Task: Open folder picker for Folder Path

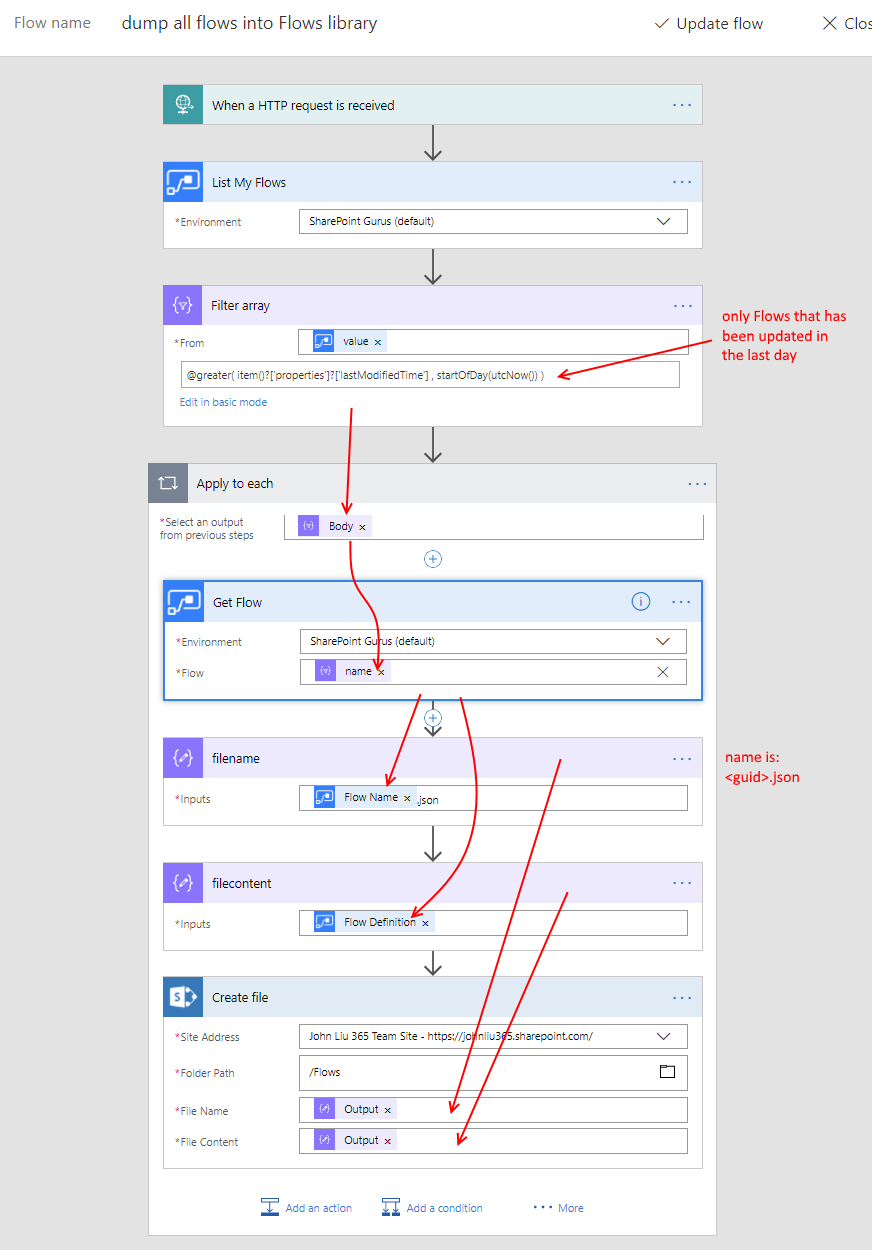Action: 667,1072
